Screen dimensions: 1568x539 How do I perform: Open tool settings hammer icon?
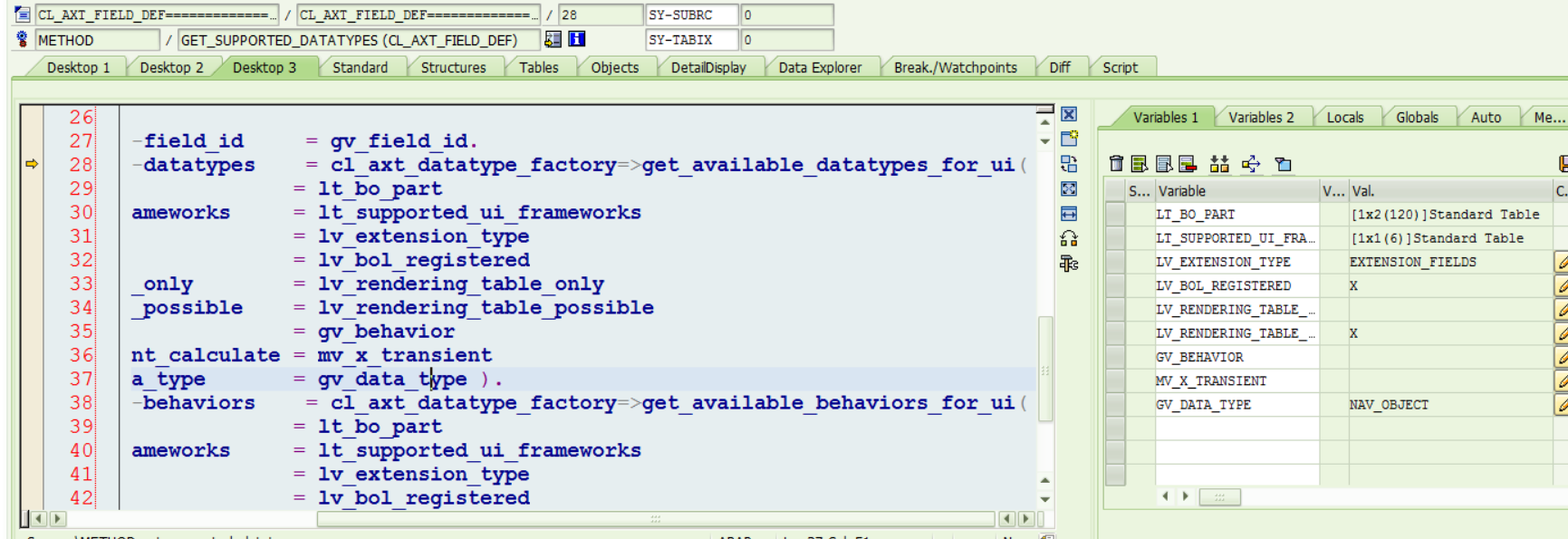pos(1069,264)
